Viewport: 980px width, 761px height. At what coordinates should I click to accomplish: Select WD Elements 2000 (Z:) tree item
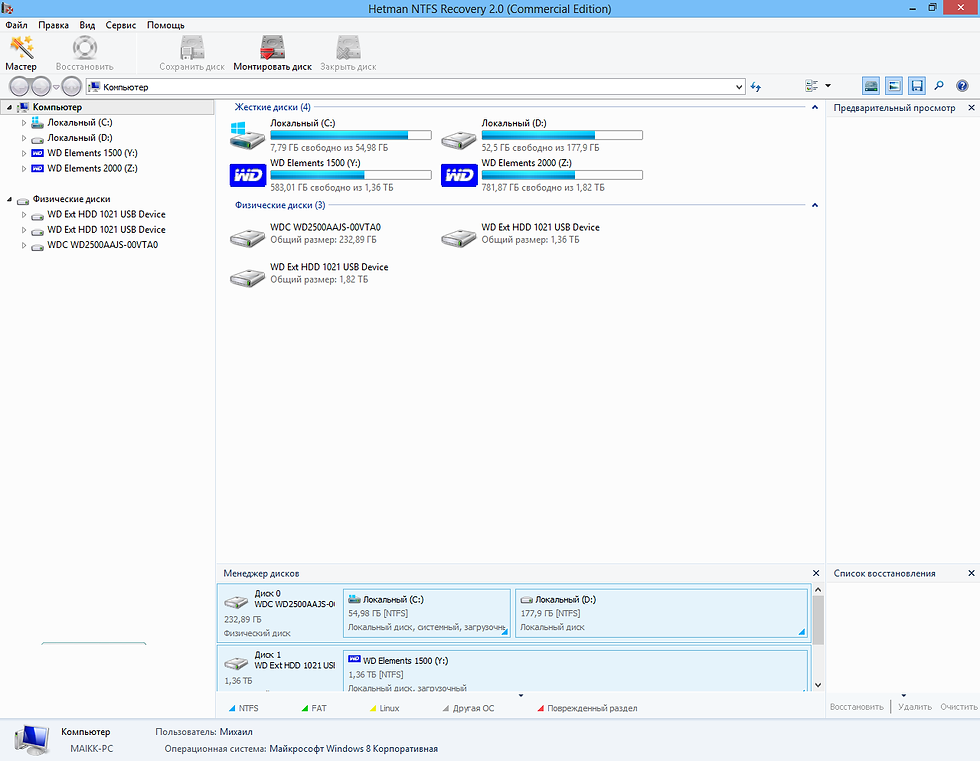(92, 169)
